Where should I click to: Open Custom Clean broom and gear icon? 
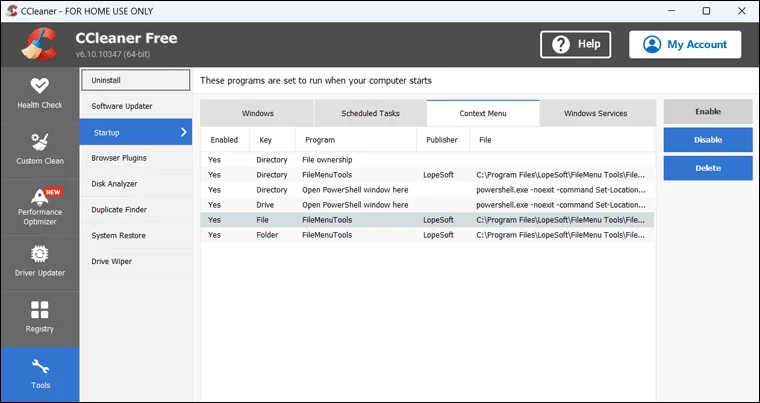40,142
